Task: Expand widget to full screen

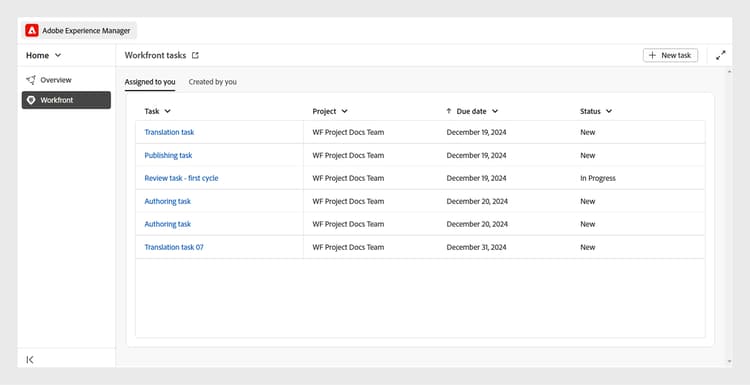Action: [720, 55]
